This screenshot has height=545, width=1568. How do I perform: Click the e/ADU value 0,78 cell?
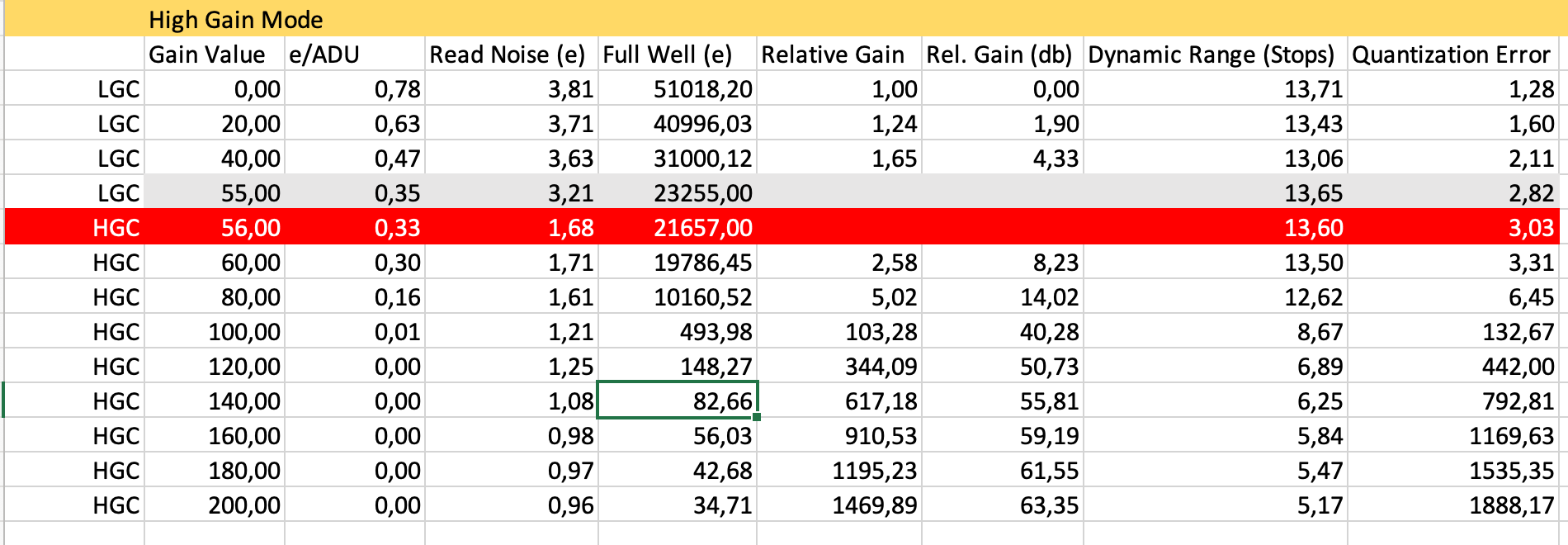[355, 88]
